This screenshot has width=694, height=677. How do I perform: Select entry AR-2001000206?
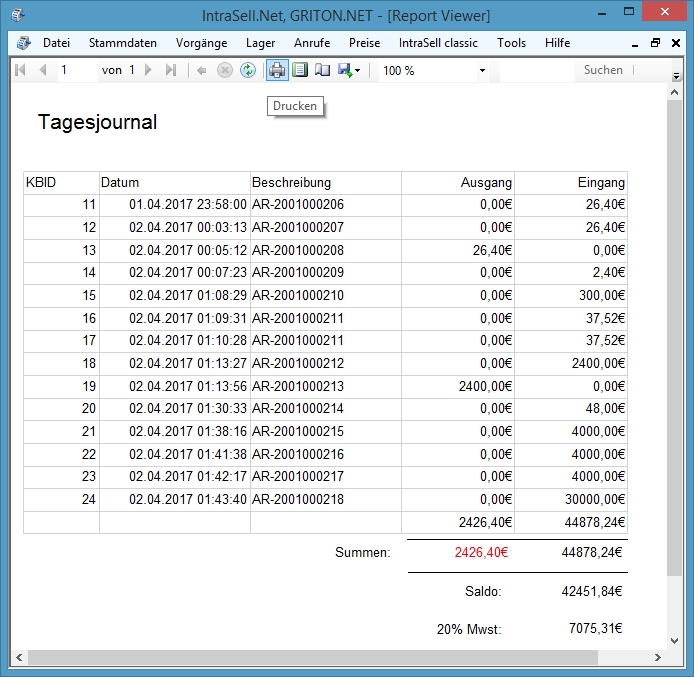(298, 204)
